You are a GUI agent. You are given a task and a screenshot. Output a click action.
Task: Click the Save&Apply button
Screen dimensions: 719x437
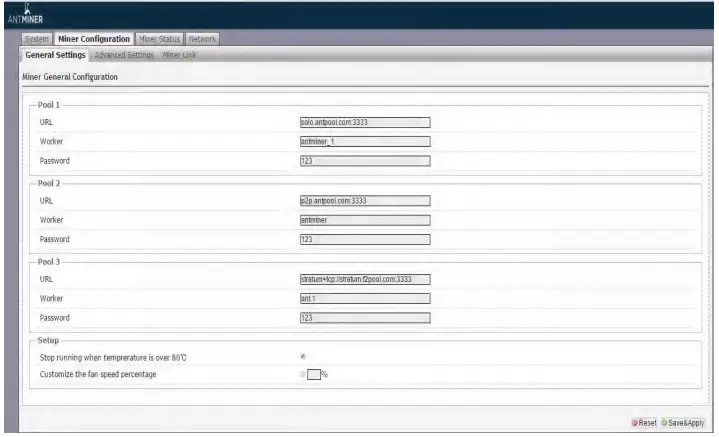tap(683, 423)
